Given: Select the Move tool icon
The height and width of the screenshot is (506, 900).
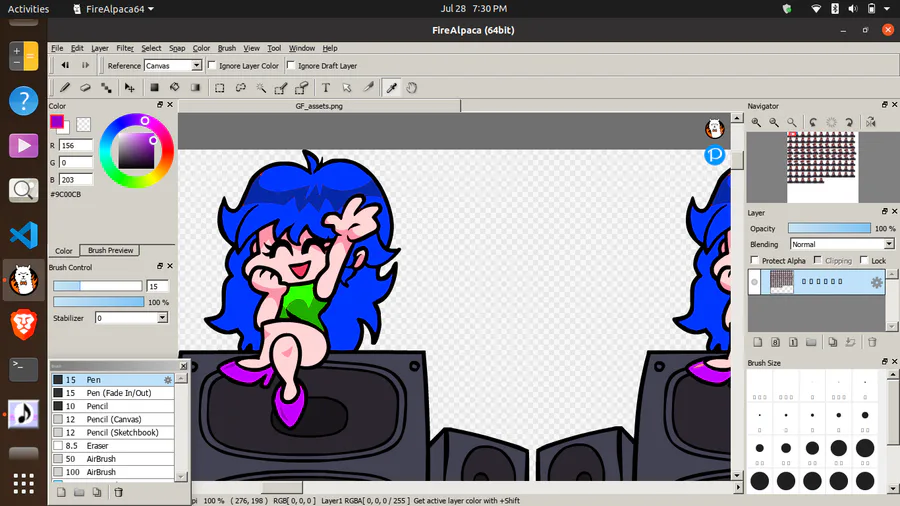Looking at the screenshot, I should pos(130,88).
